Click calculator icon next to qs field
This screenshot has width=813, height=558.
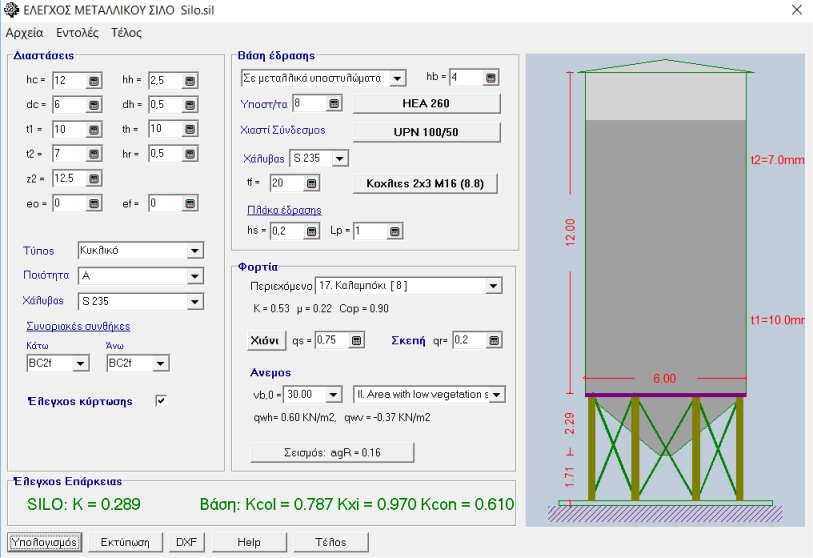coord(357,340)
